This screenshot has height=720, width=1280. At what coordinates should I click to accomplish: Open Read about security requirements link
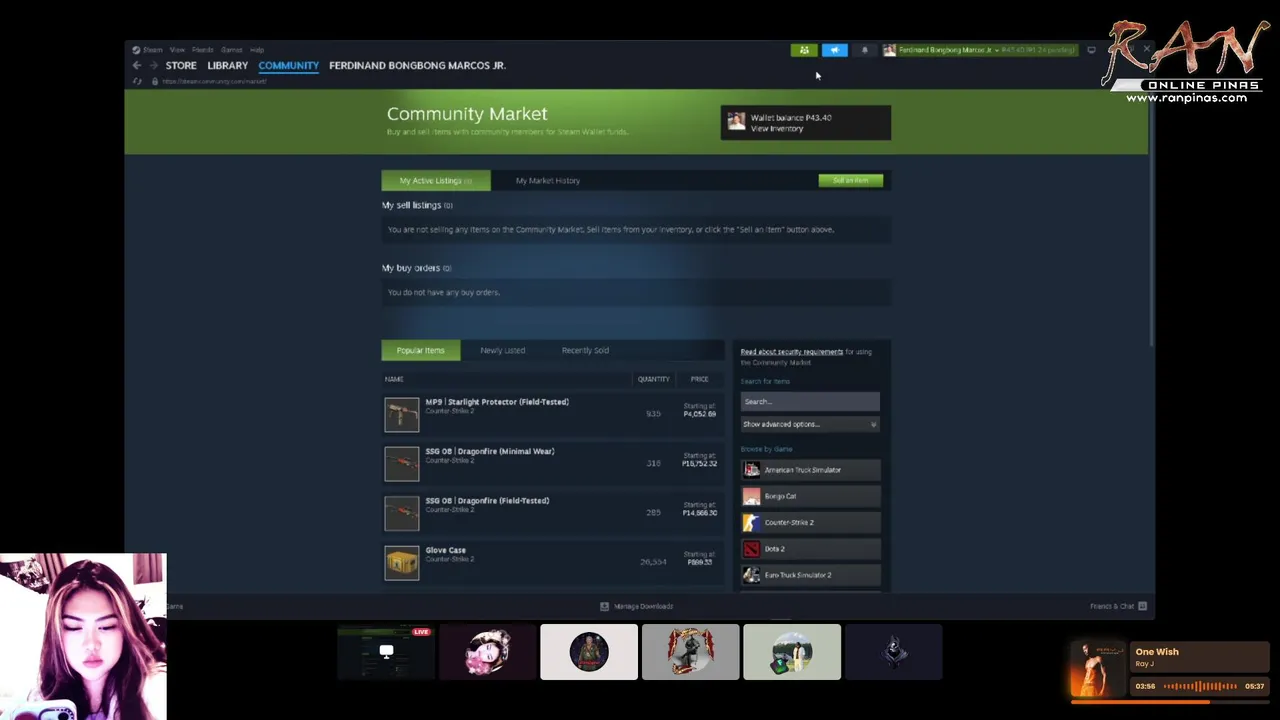click(x=792, y=352)
